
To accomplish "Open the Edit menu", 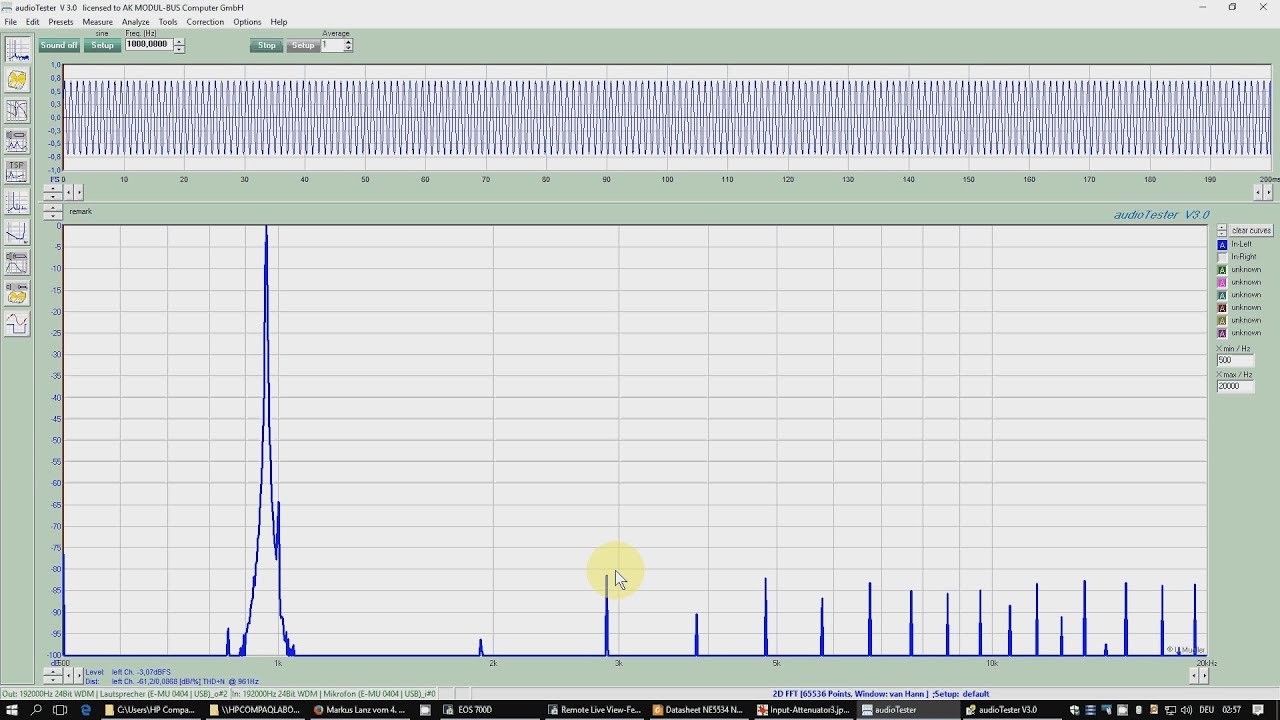I will 33,22.
